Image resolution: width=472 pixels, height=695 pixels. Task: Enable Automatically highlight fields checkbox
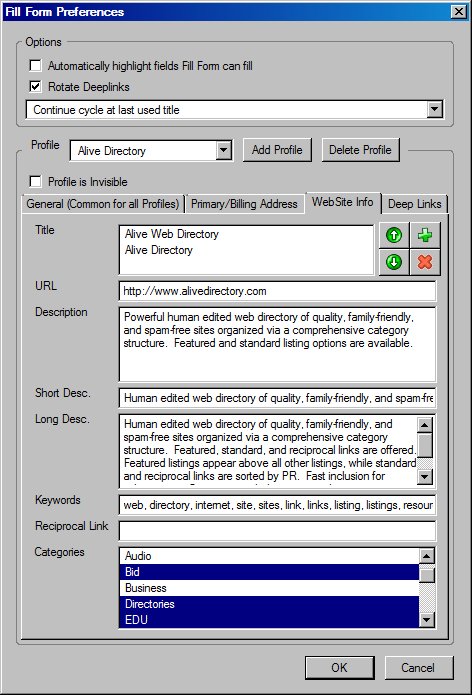[x=35, y=66]
